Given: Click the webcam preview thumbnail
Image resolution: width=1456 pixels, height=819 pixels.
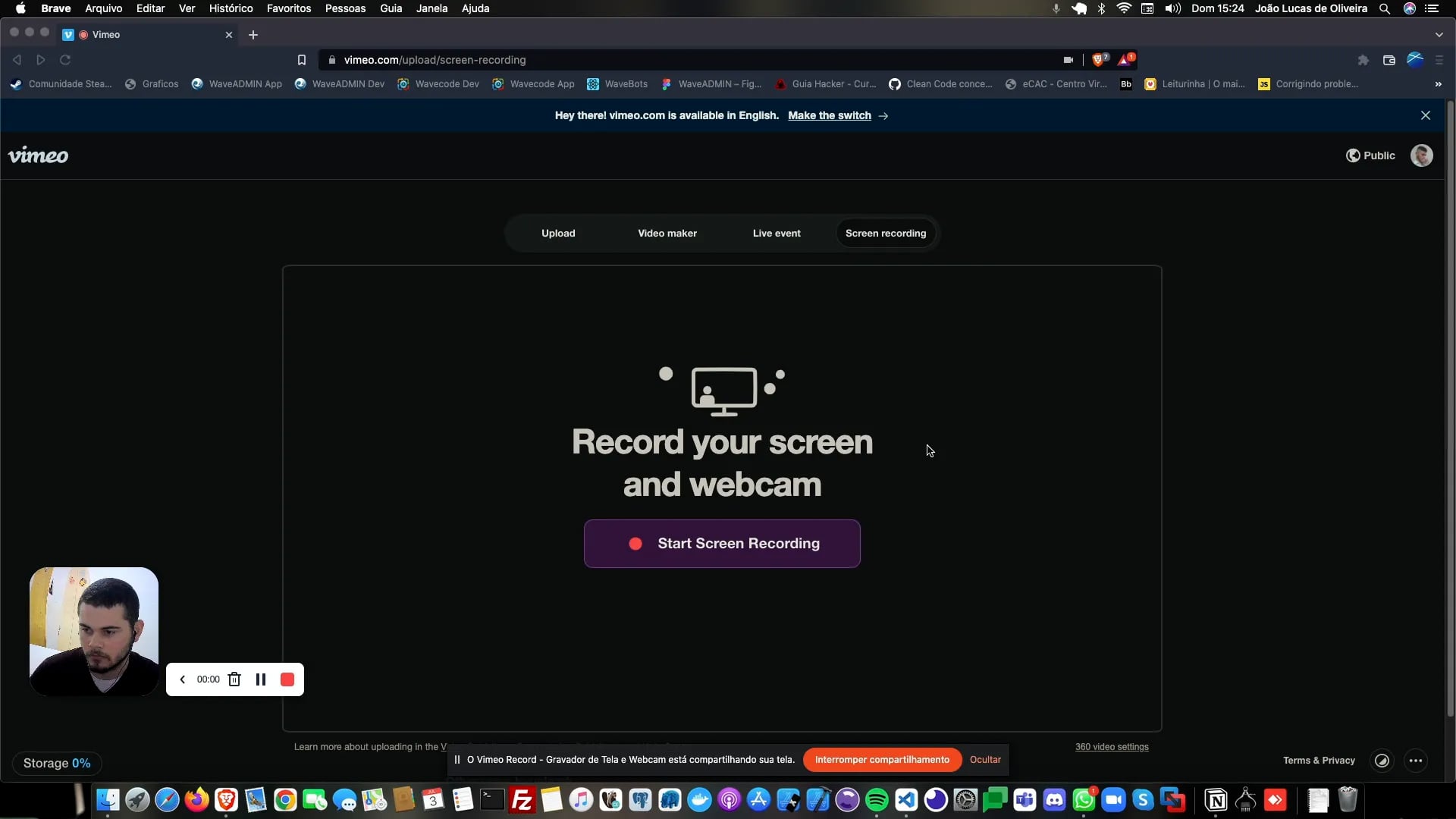Looking at the screenshot, I should pos(94,631).
